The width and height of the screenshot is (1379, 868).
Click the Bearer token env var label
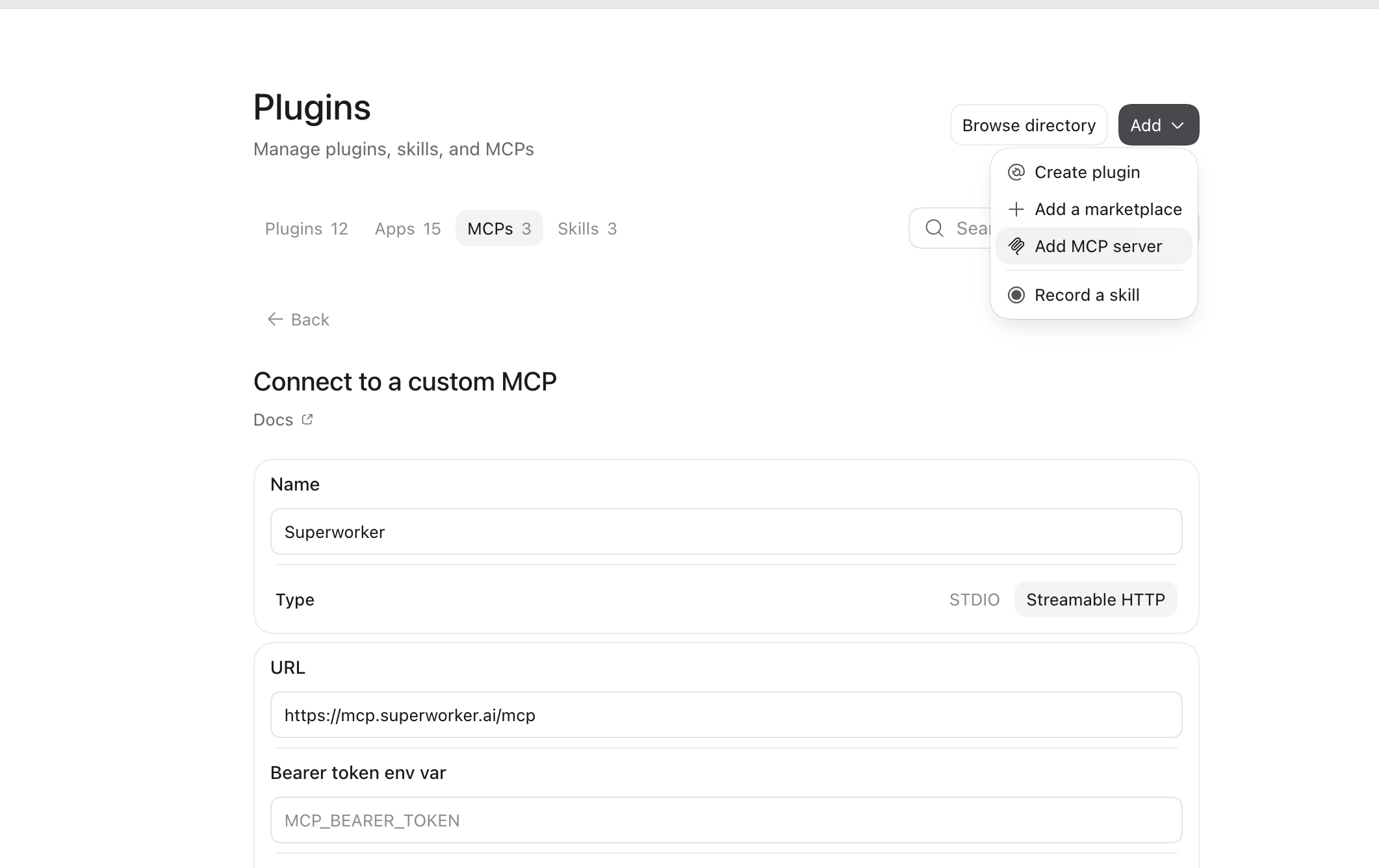[x=358, y=772]
